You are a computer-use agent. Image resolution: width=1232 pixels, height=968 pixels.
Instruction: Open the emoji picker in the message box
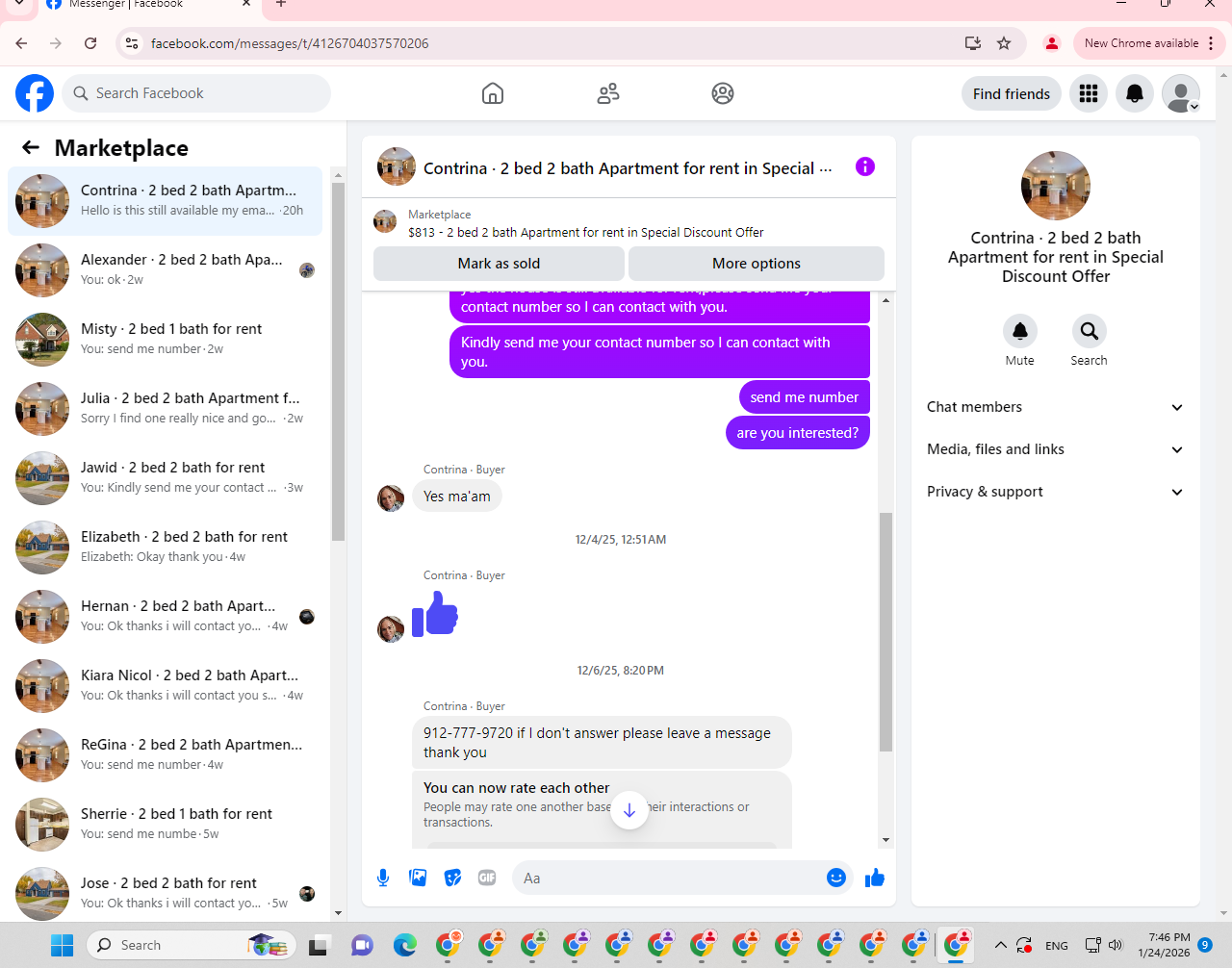coord(836,878)
